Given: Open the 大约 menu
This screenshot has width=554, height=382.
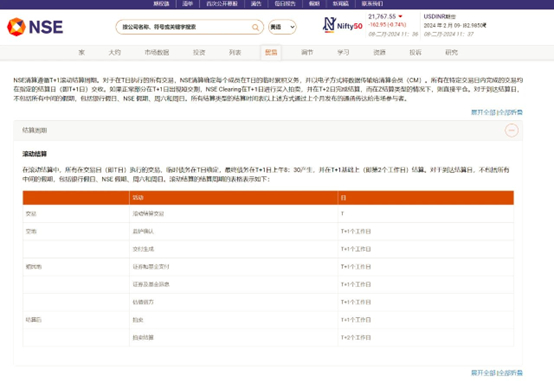Looking at the screenshot, I should tap(114, 52).
